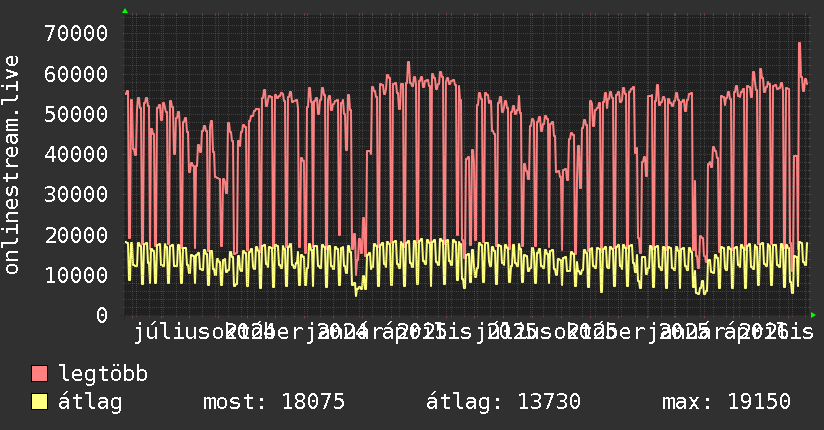Viewport: 824px width, 430px height.
Task: Click the highest pink spike near right edge
Action: (799, 44)
